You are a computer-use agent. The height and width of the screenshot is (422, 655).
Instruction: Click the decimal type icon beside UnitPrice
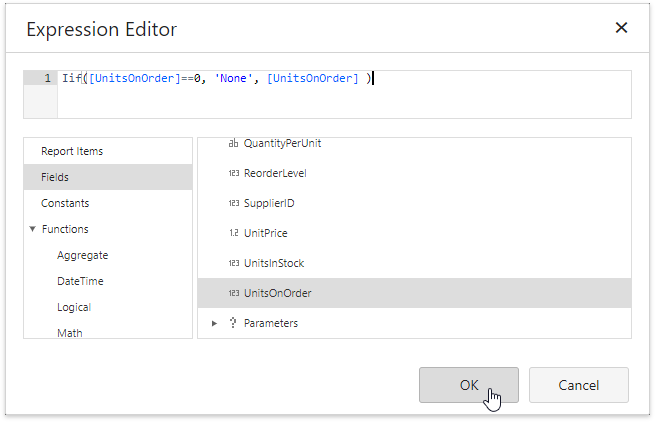tap(234, 234)
